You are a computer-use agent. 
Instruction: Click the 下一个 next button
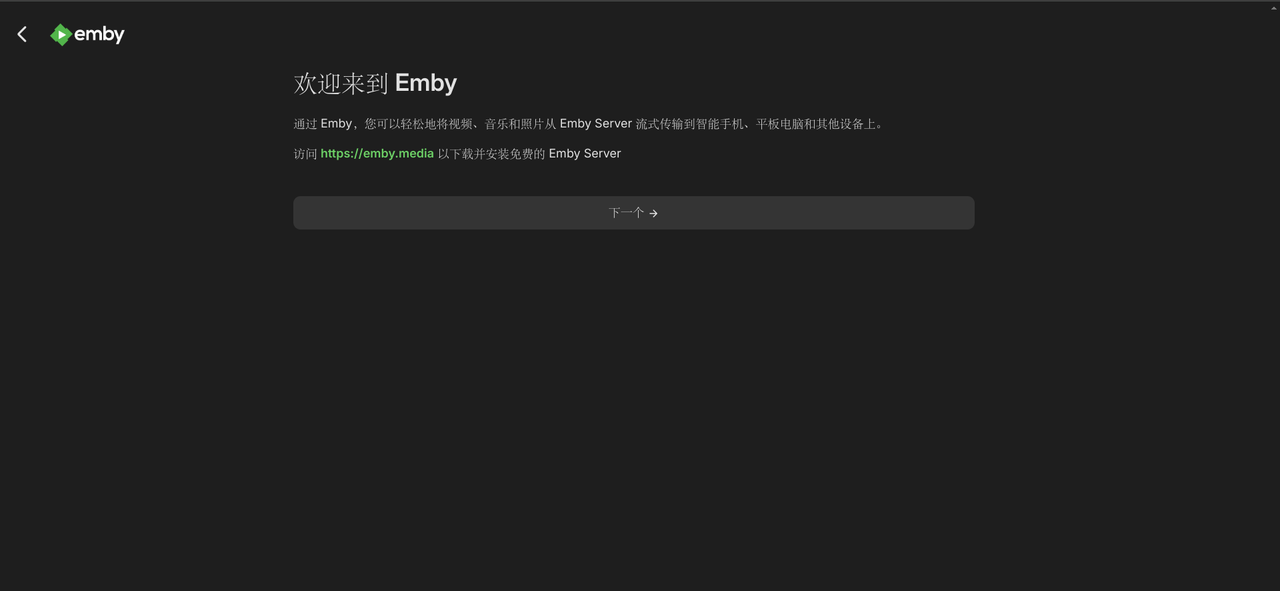(633, 213)
